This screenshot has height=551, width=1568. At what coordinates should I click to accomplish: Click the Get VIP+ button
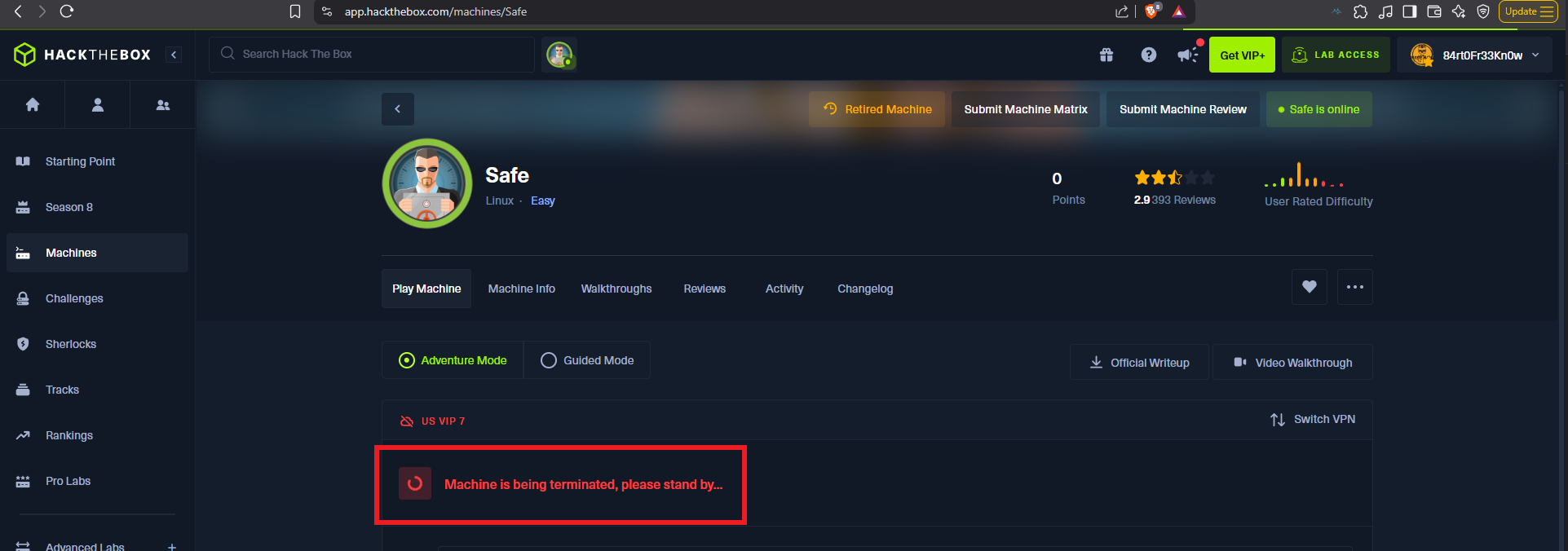click(1242, 55)
